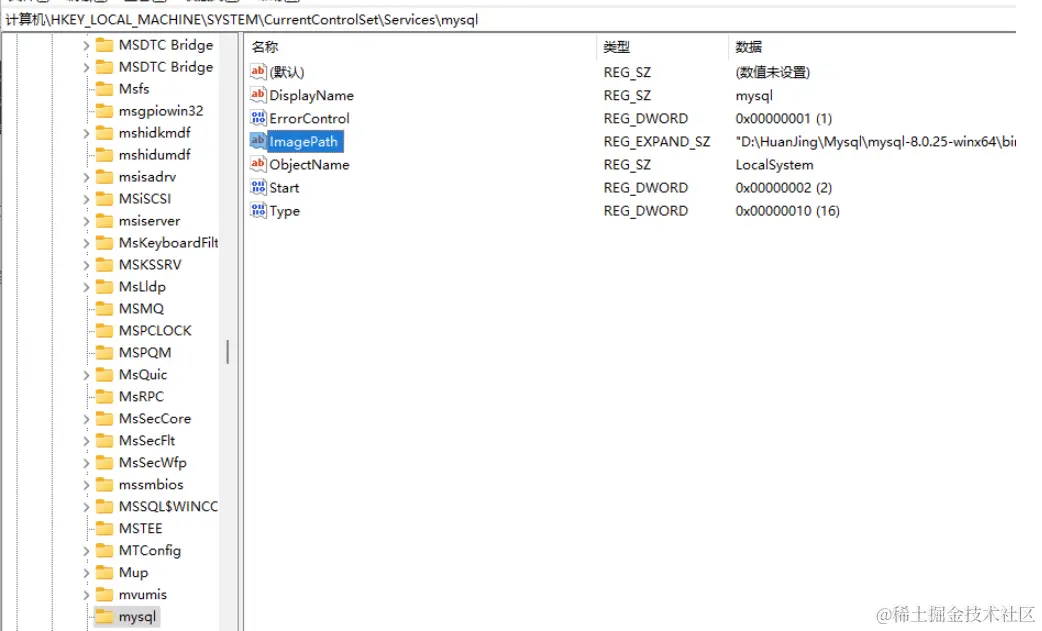The height and width of the screenshot is (631, 1042).
Task: Select the MsSecCore tree label
Action: point(155,418)
